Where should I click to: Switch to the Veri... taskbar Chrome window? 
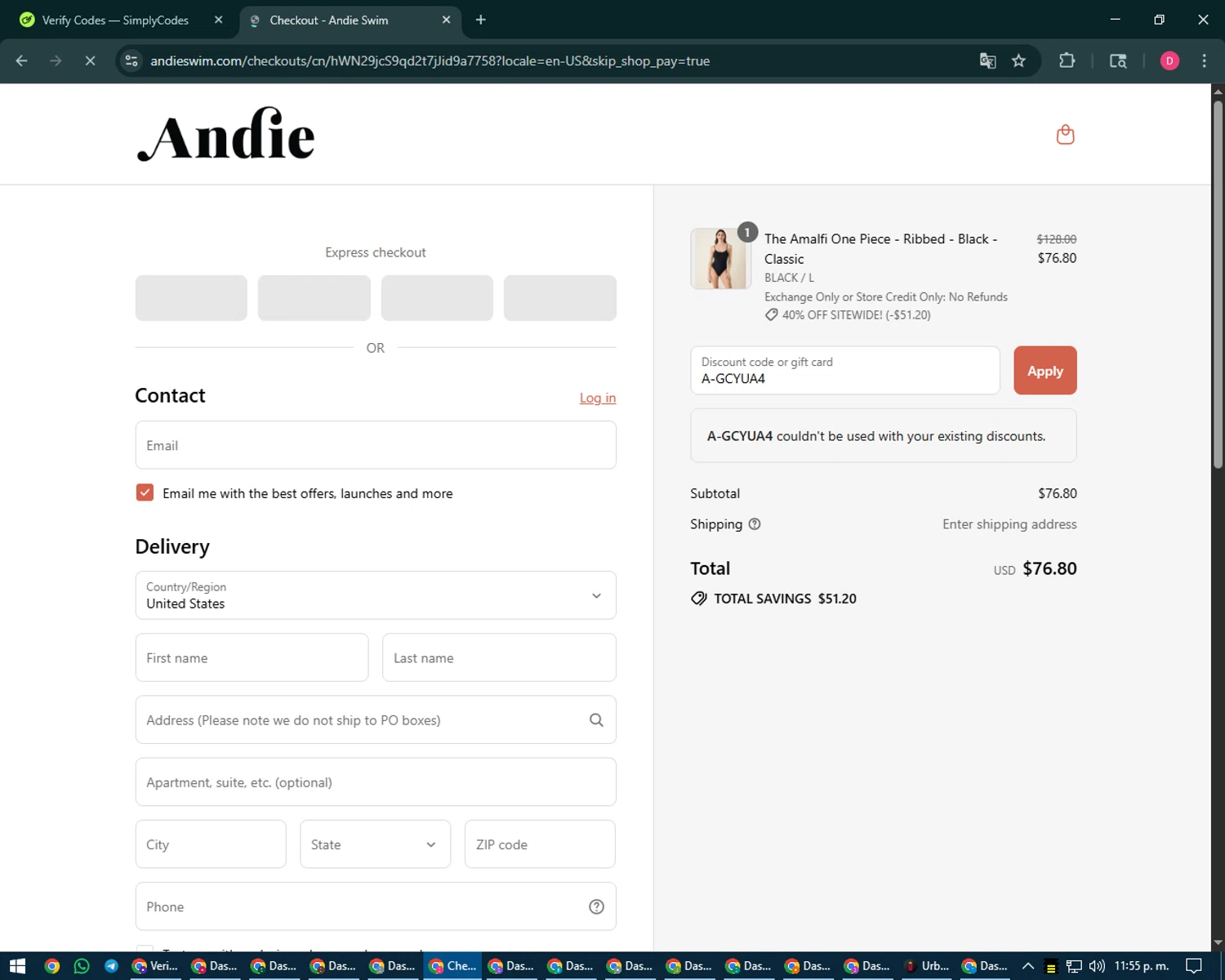coord(155,966)
